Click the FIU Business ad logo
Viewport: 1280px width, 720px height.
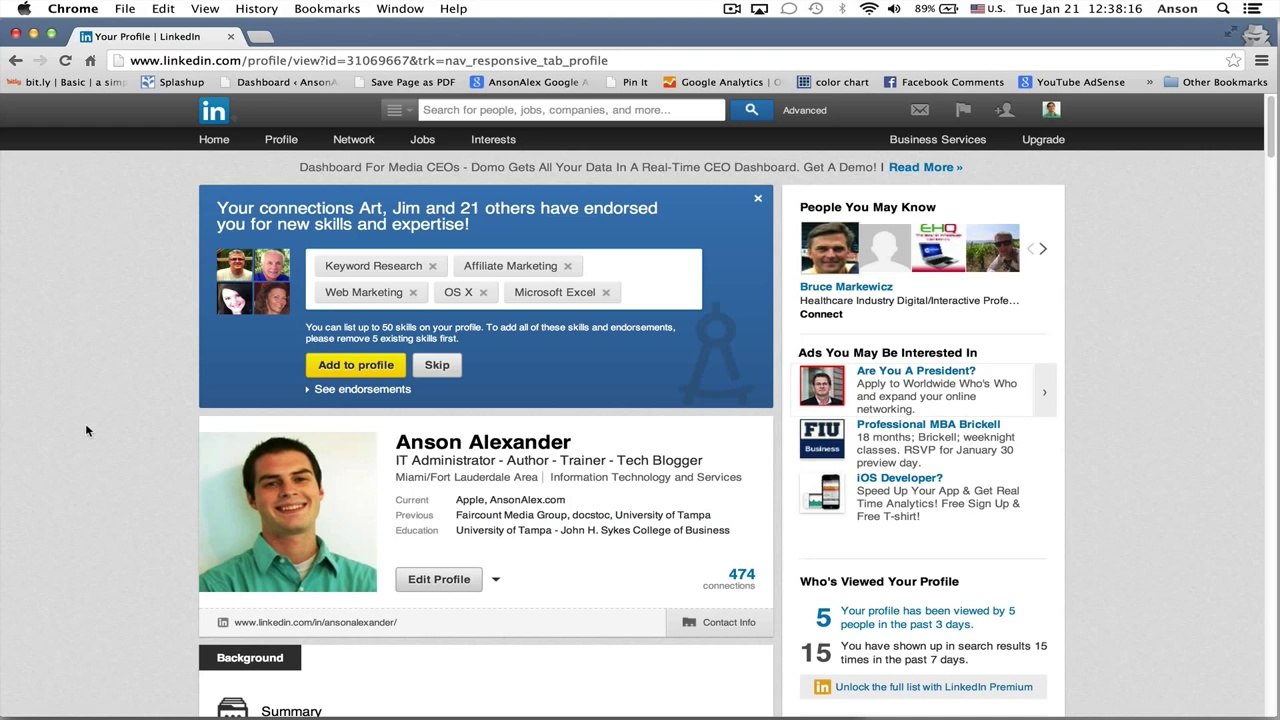(822, 439)
